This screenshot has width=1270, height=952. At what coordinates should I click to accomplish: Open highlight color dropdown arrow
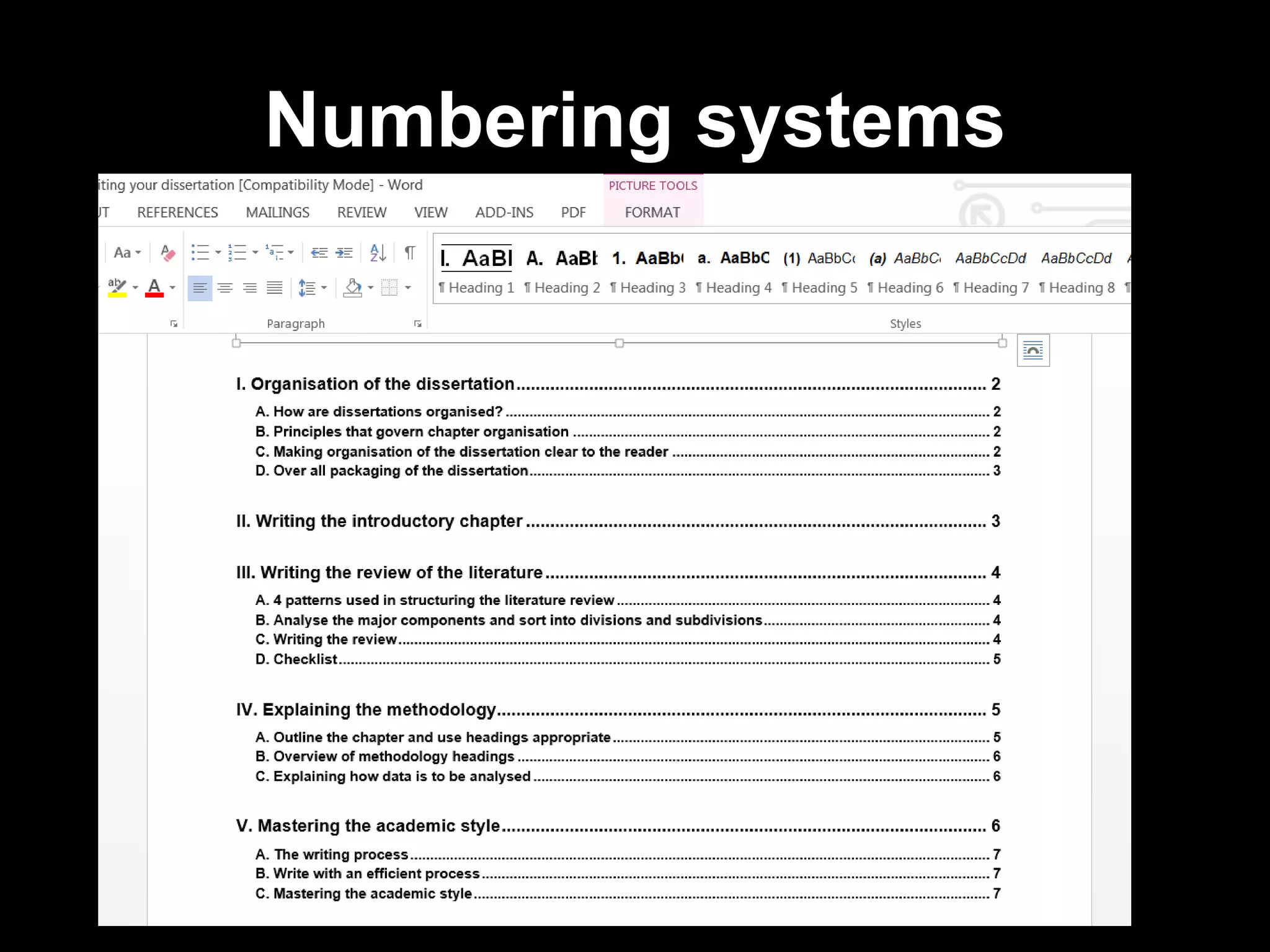click(x=135, y=288)
